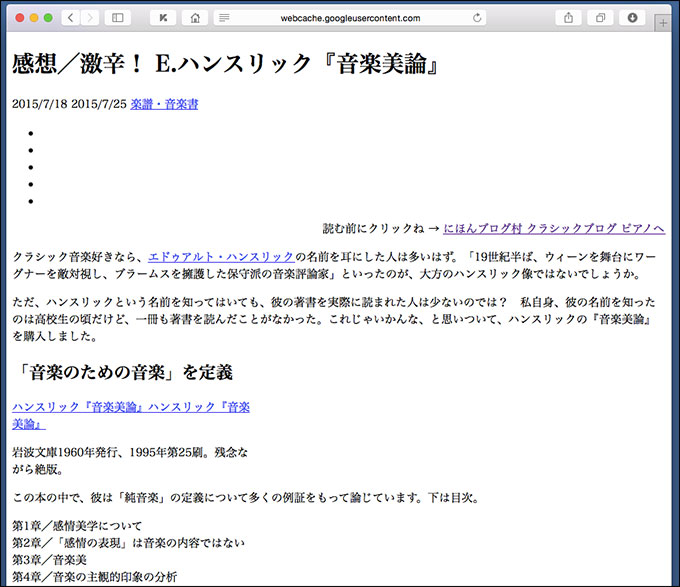The height and width of the screenshot is (587, 680).
Task: Open the Share menu icon
Action: (x=569, y=18)
